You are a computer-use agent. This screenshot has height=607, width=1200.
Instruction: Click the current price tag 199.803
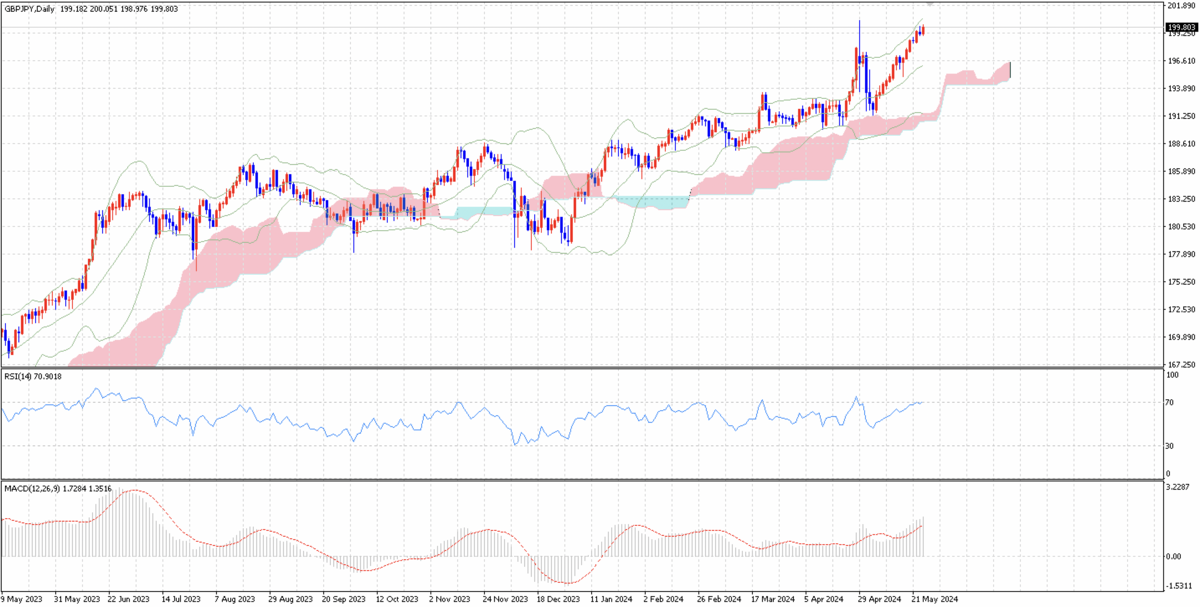pos(1182,27)
